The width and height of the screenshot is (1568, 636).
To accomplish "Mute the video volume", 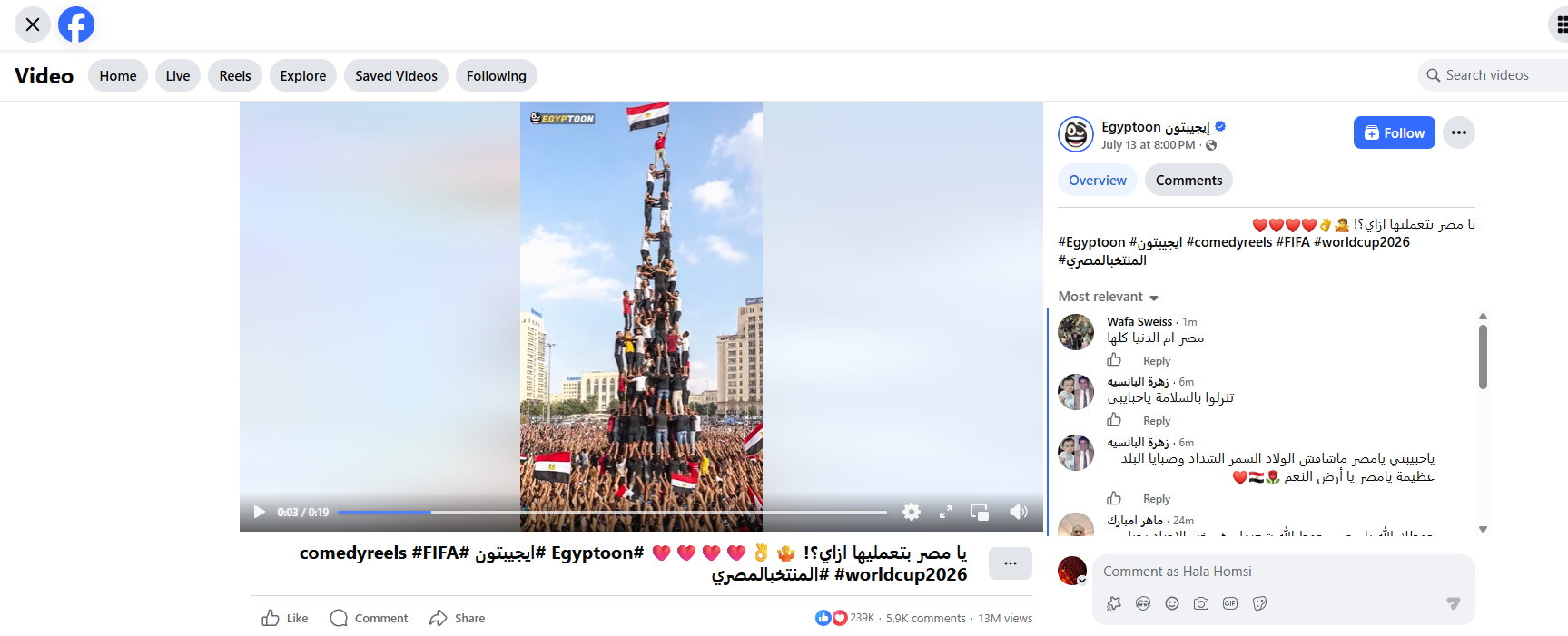I will (x=1019, y=512).
